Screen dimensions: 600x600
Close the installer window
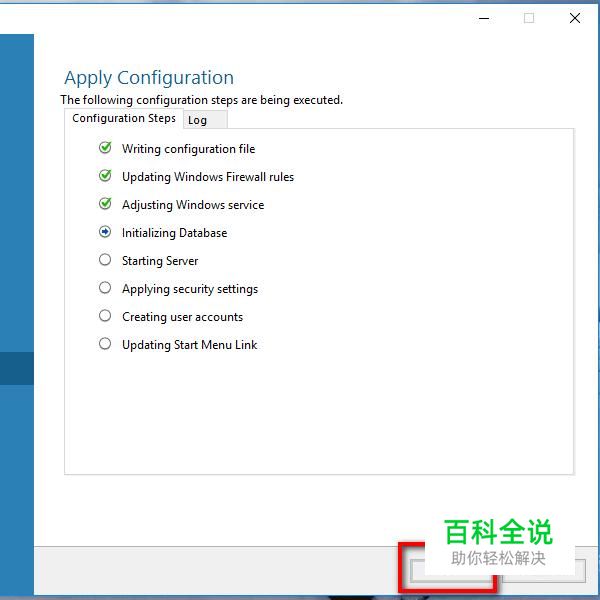click(x=575, y=18)
